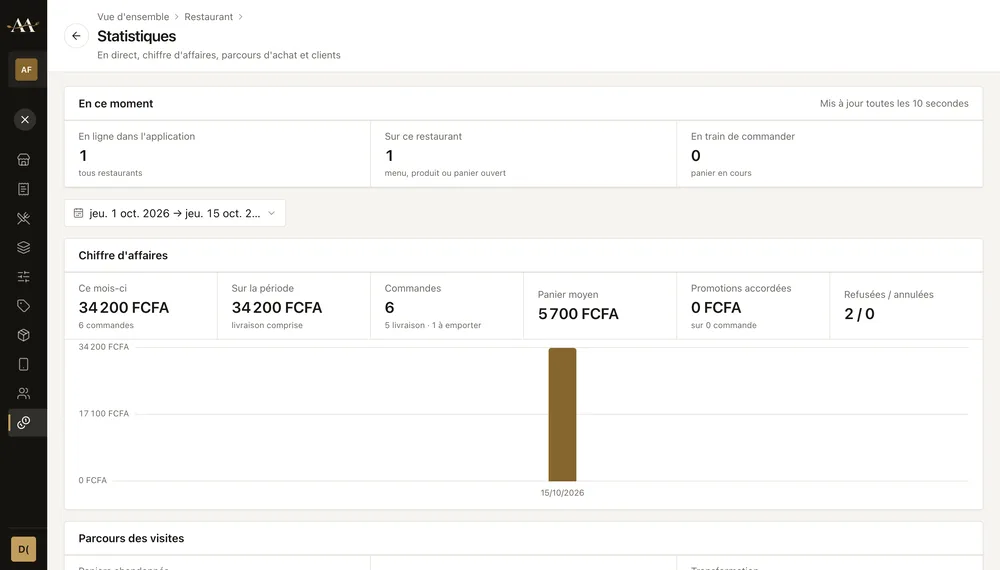
Task: Open the D( user avatar at bottom
Action: coord(24,549)
